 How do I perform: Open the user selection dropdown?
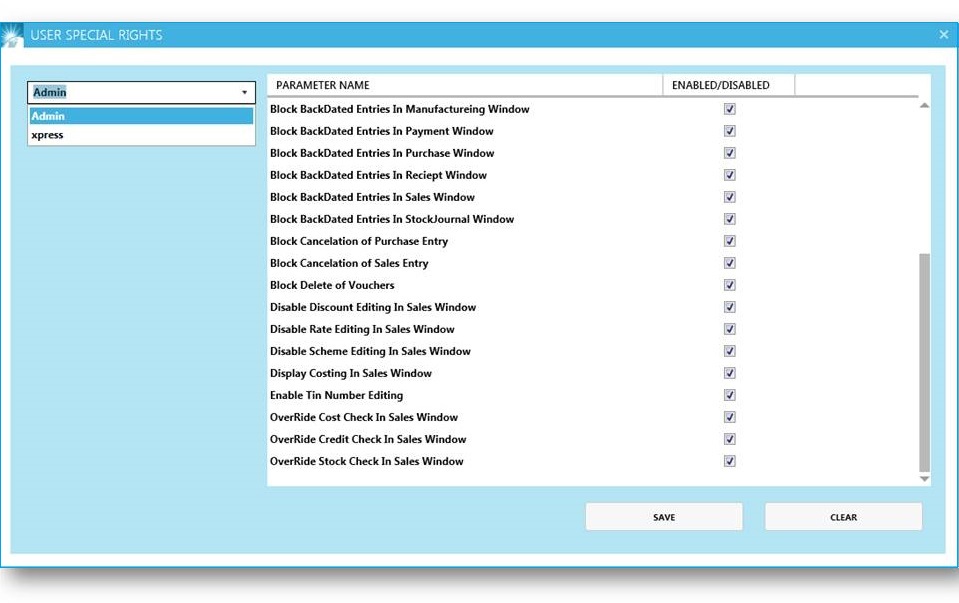pos(244,92)
